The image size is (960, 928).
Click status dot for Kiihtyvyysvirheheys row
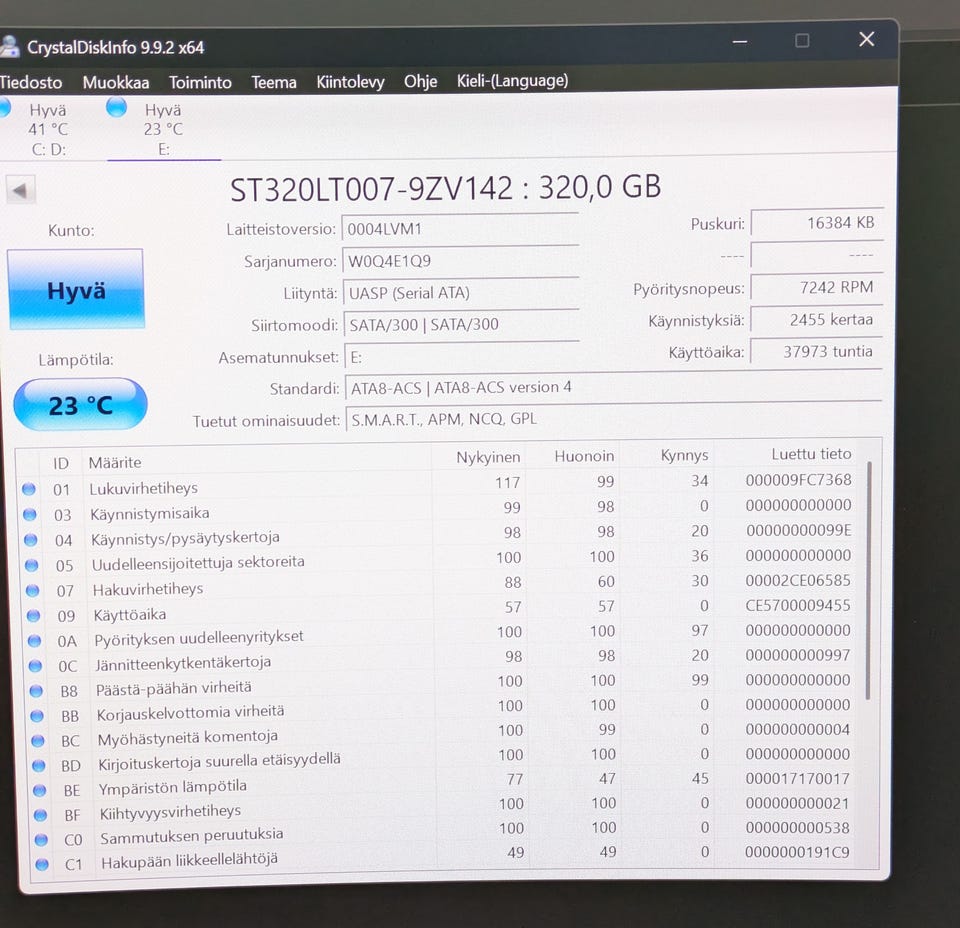40,815
